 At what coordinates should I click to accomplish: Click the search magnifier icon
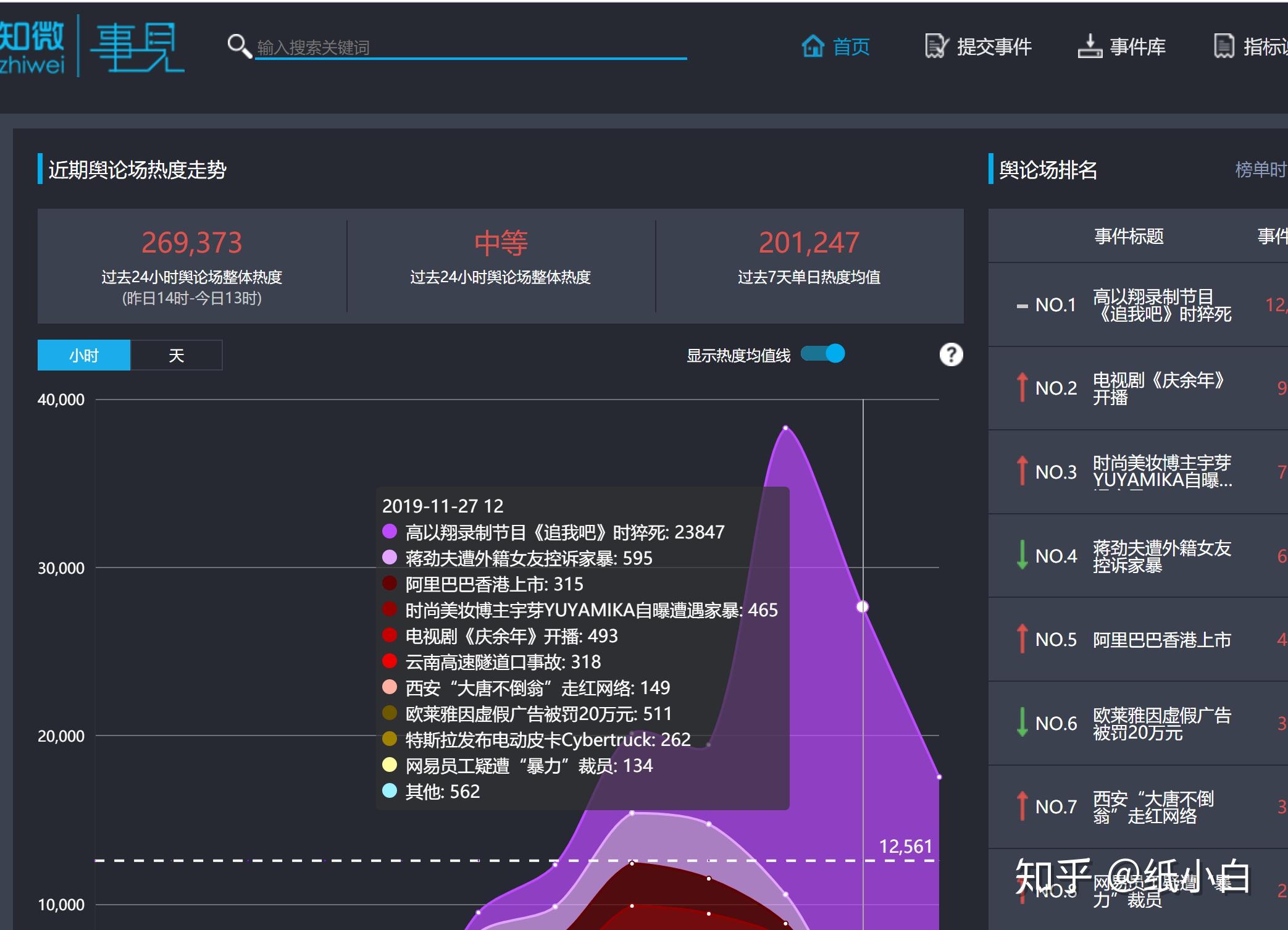(x=239, y=46)
